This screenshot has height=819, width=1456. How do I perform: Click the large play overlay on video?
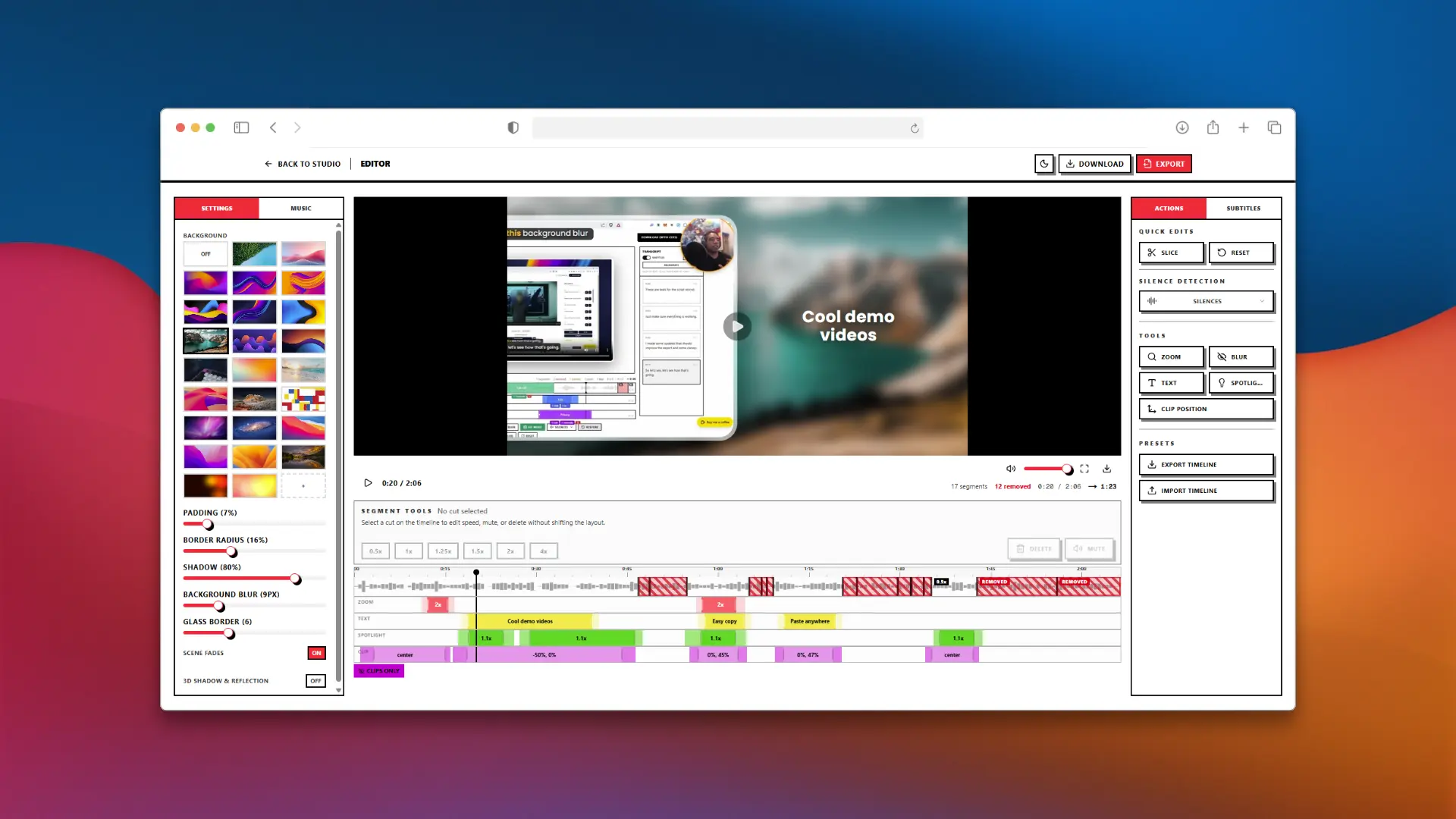(x=737, y=327)
